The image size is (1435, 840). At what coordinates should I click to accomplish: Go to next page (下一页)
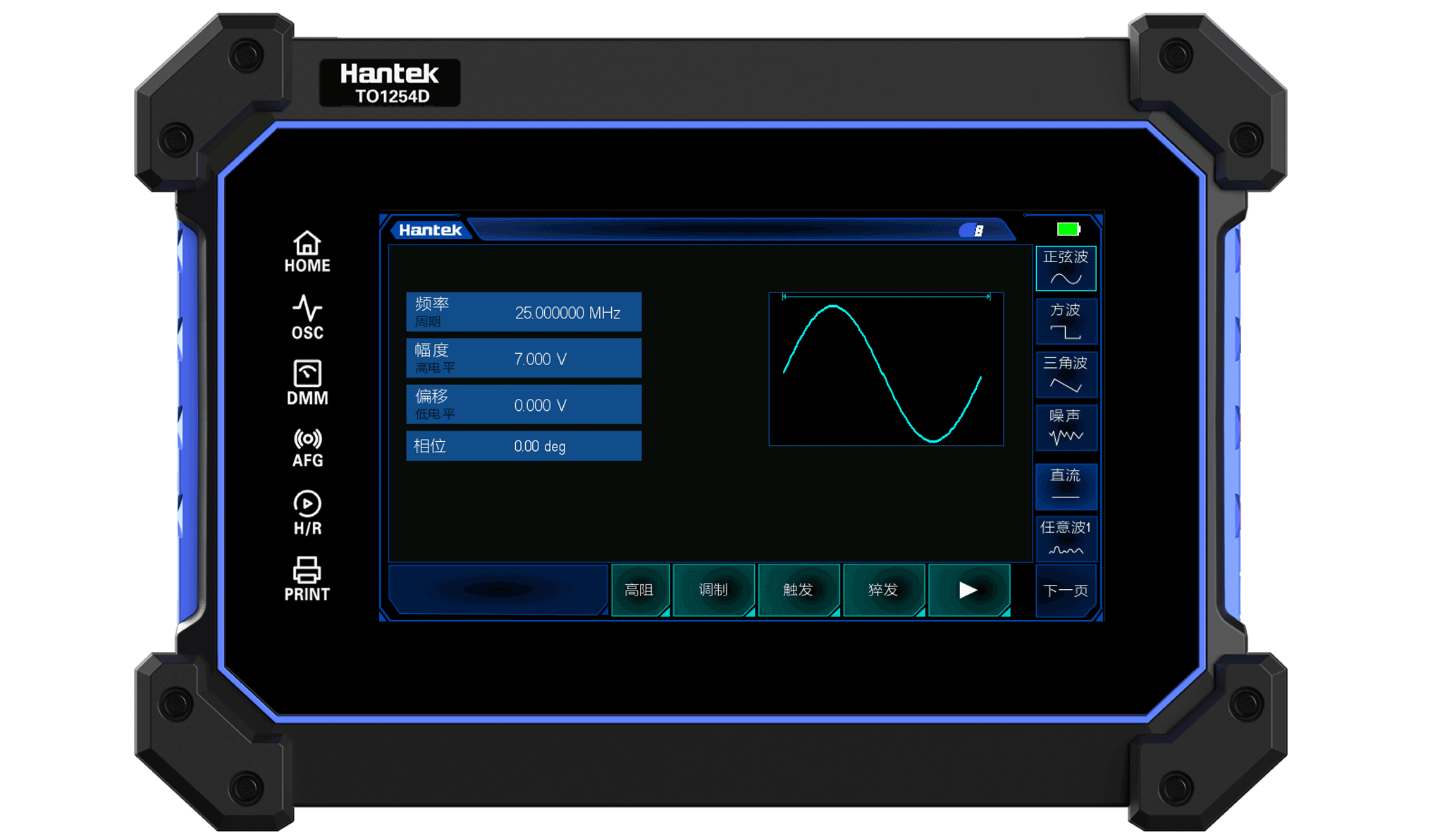[x=1065, y=591]
